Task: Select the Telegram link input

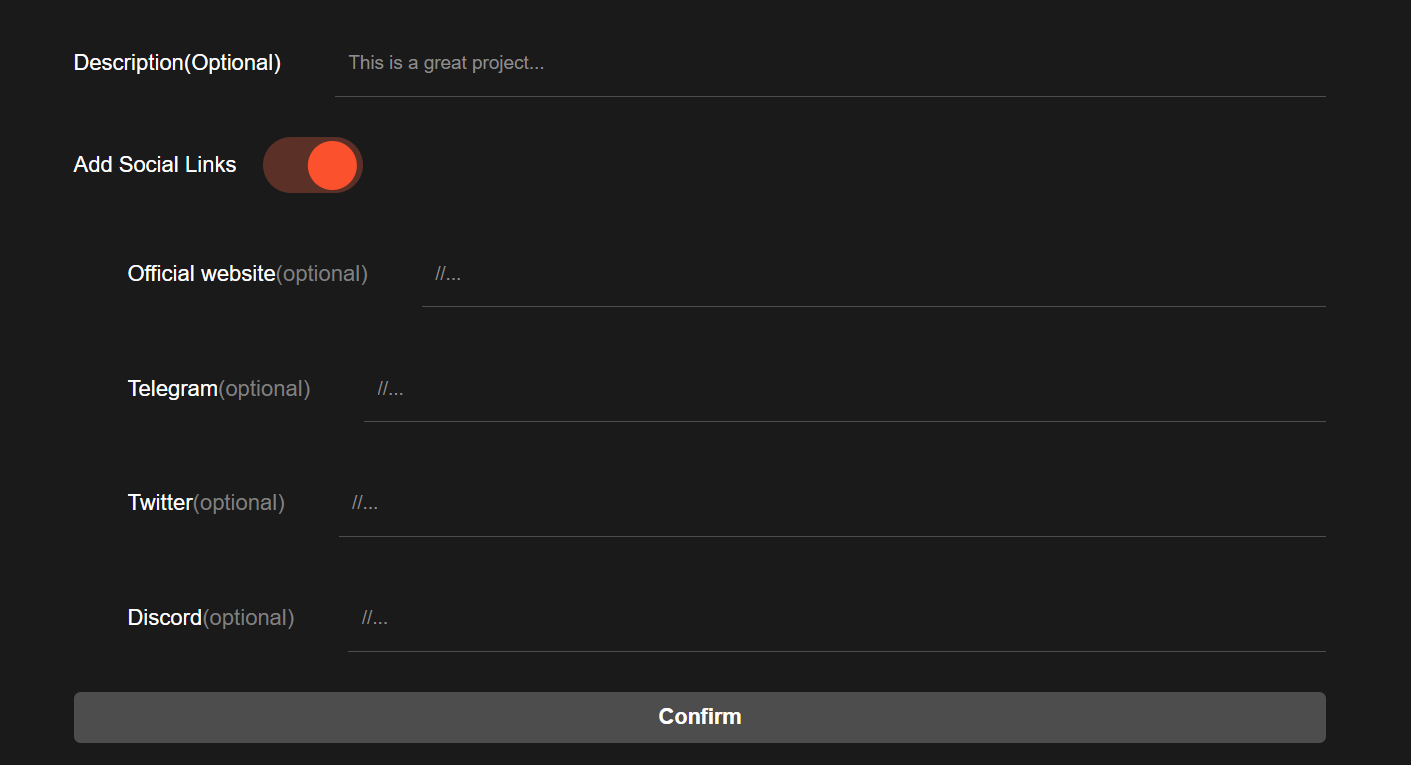Action: (844, 389)
